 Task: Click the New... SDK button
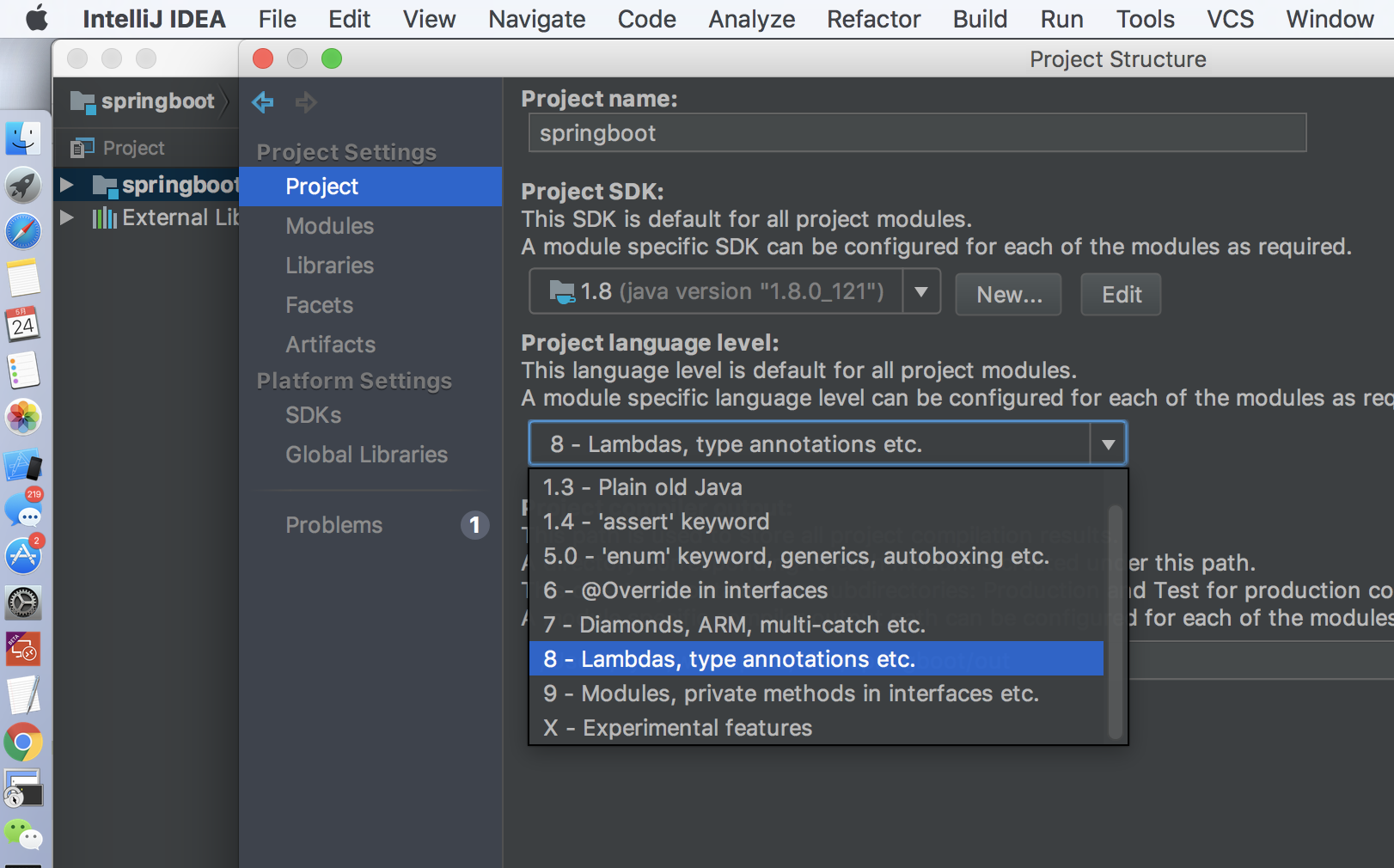(1008, 295)
